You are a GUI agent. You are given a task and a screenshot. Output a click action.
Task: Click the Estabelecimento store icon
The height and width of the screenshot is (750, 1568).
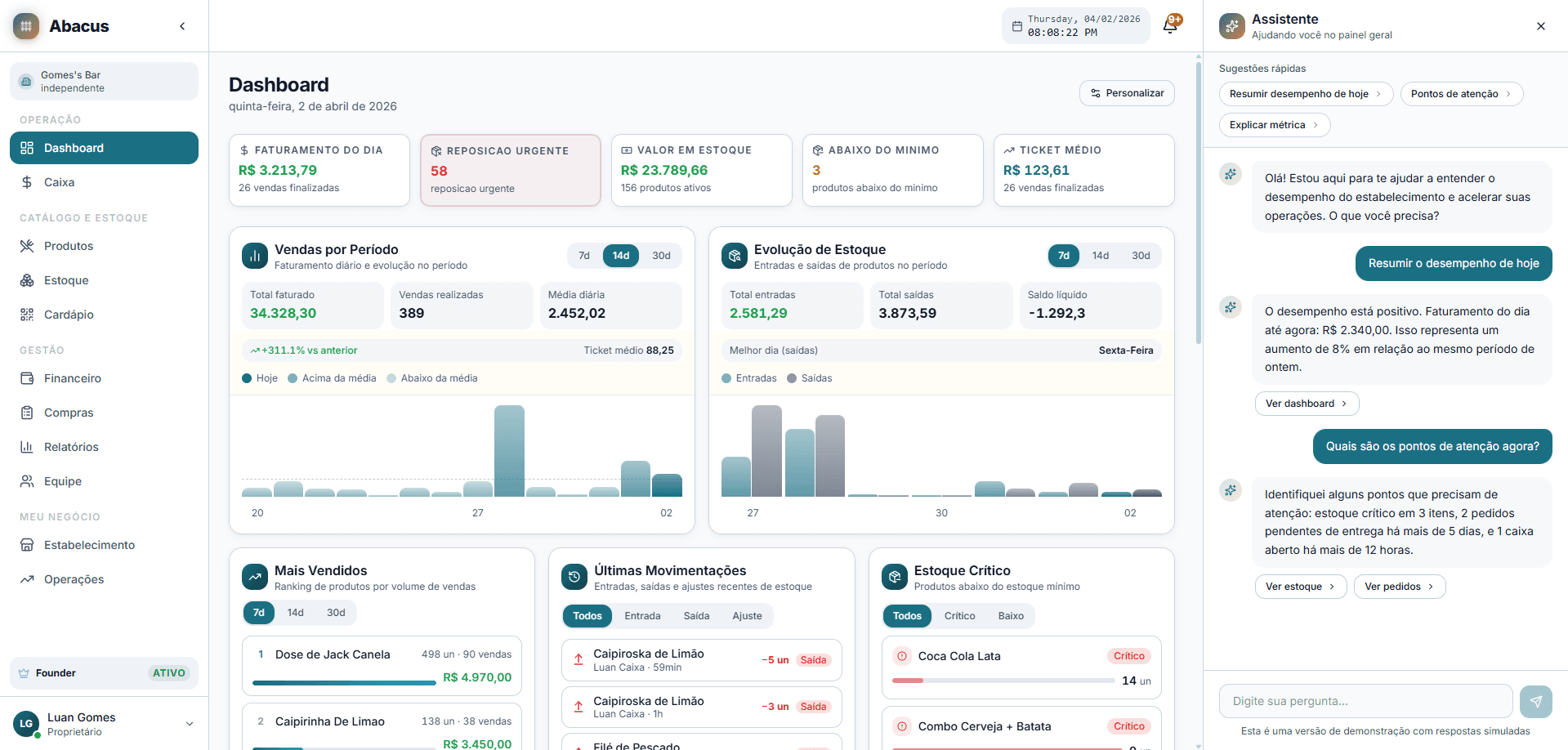click(27, 545)
